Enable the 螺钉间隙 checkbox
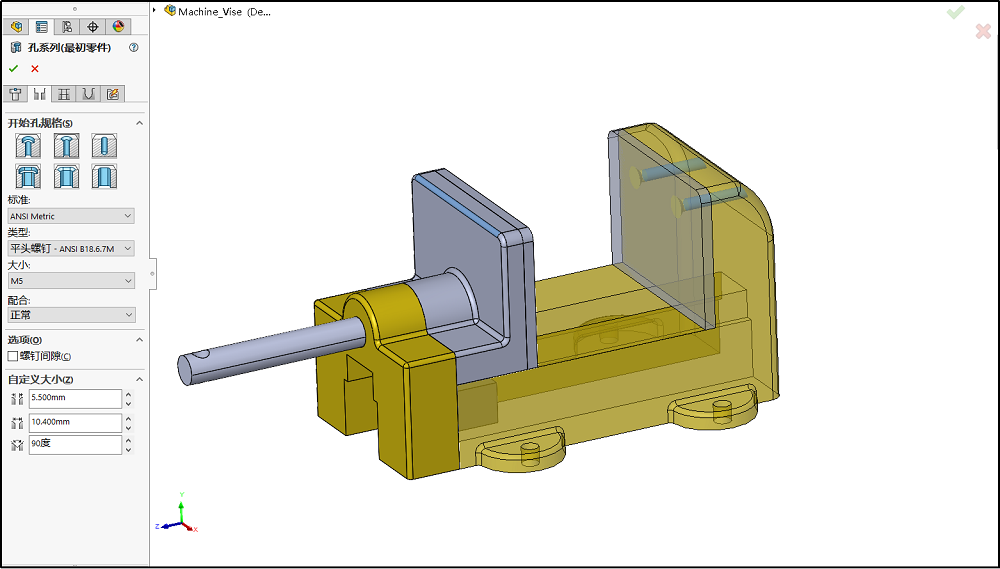Viewport: 1000px width, 569px height. [13, 356]
